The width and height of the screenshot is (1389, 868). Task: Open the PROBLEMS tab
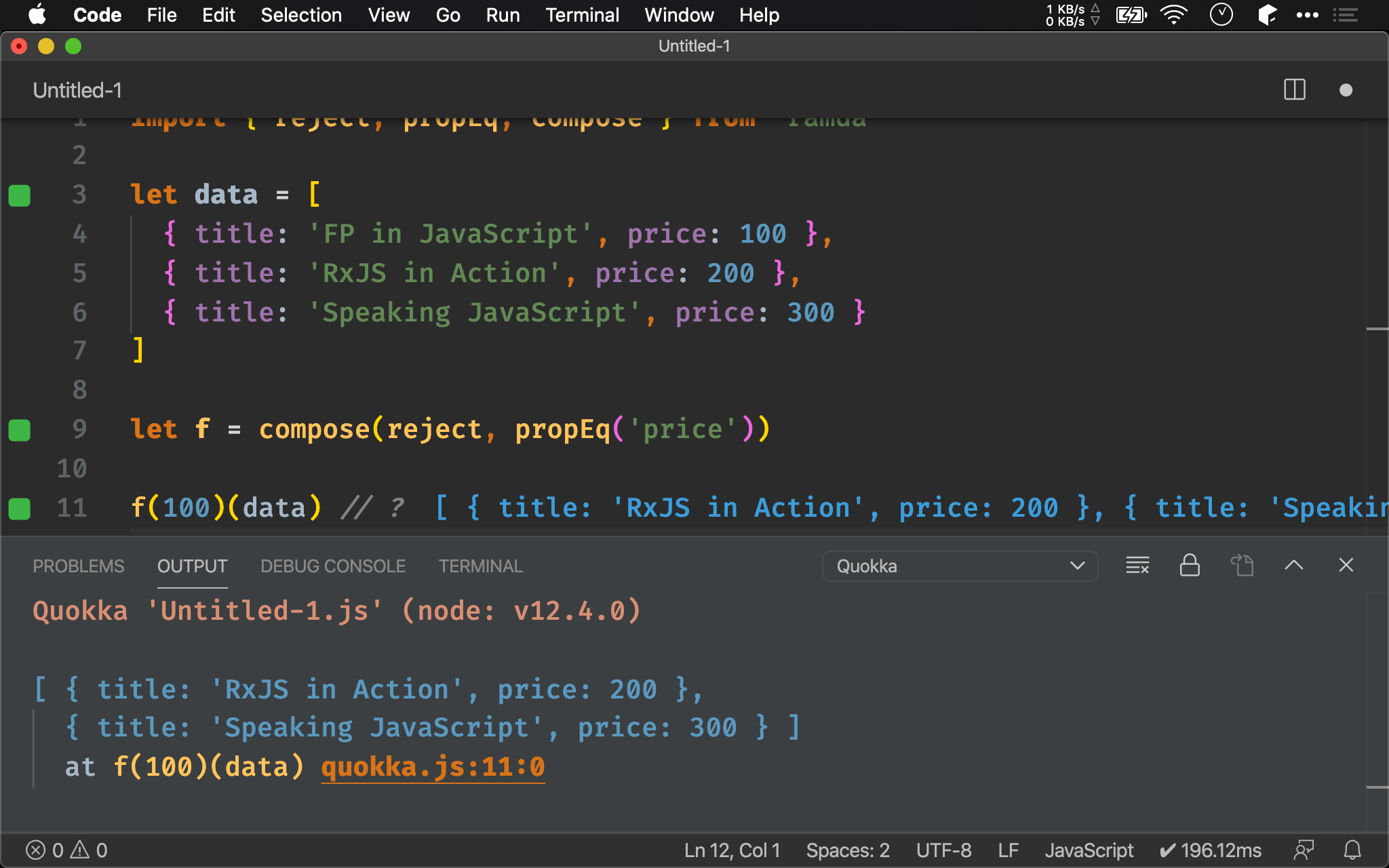(x=78, y=566)
